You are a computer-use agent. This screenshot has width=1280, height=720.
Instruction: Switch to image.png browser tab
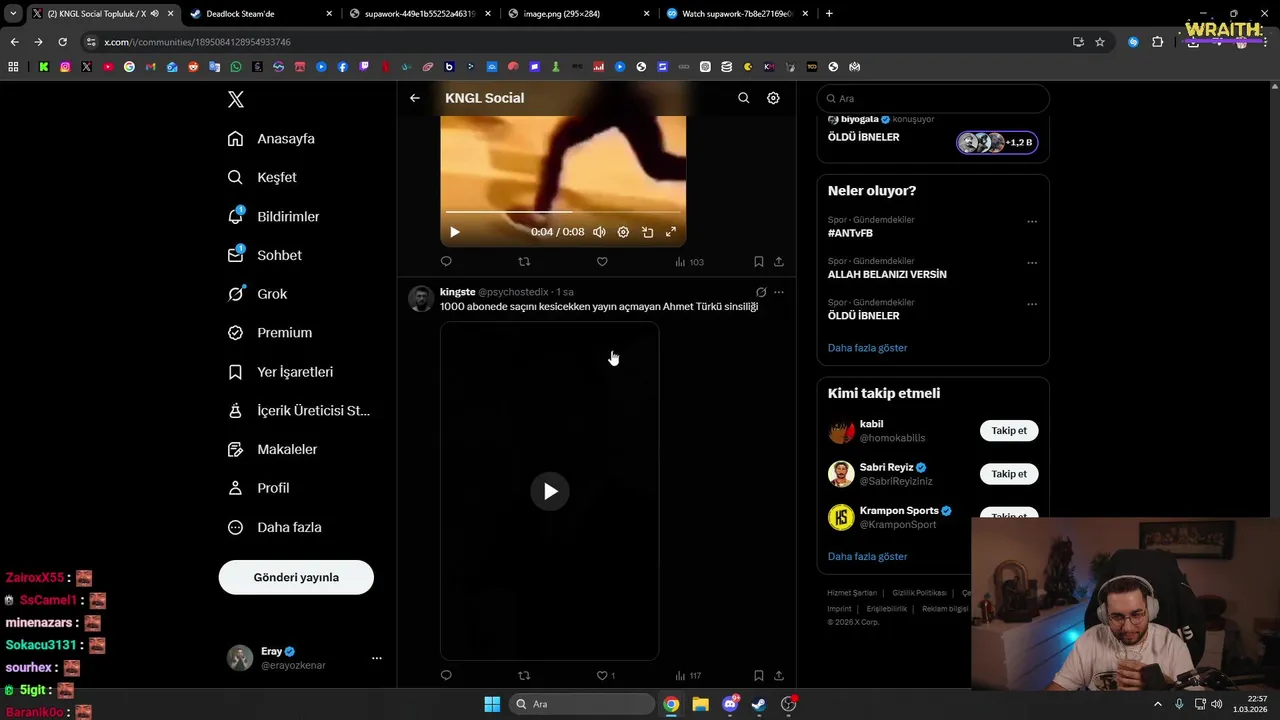click(x=578, y=14)
